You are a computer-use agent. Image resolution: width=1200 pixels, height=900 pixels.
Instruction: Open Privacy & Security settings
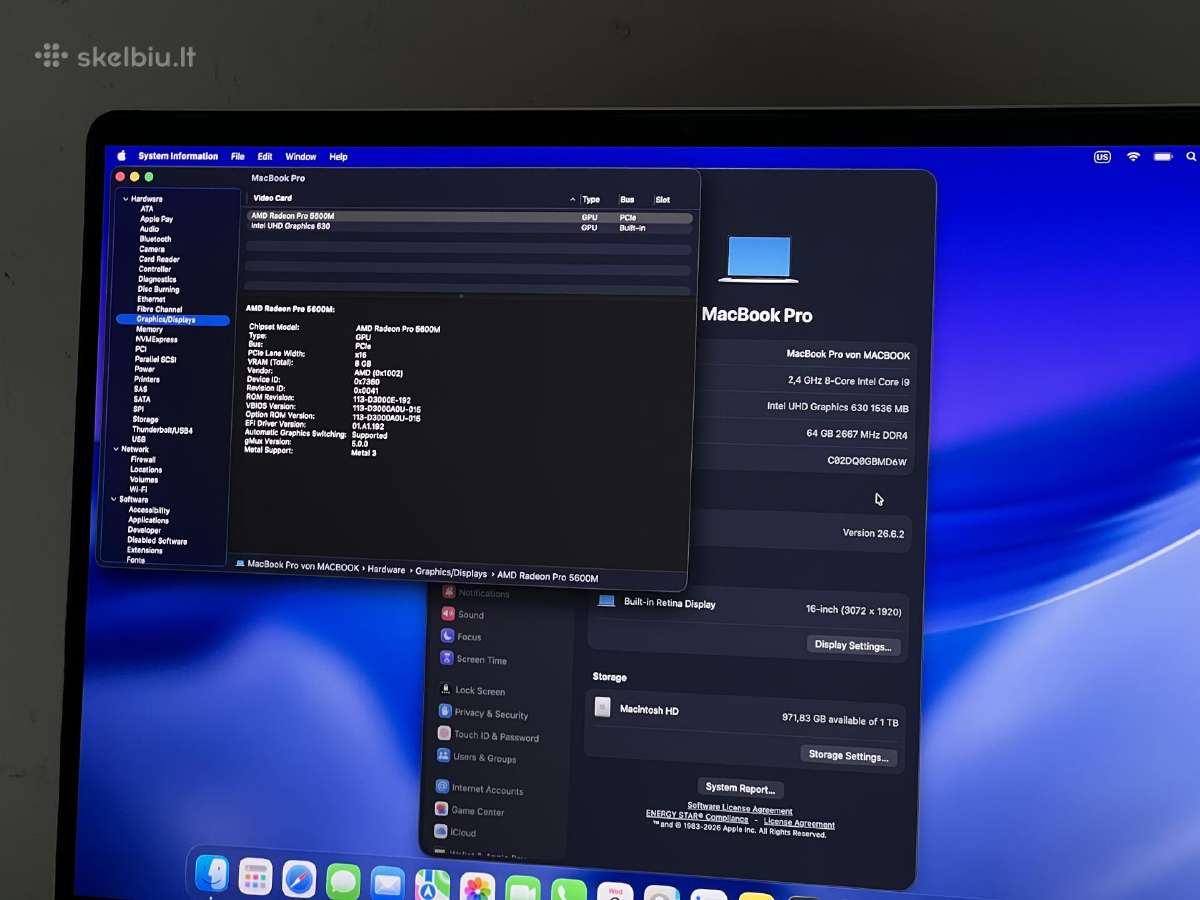pos(483,712)
